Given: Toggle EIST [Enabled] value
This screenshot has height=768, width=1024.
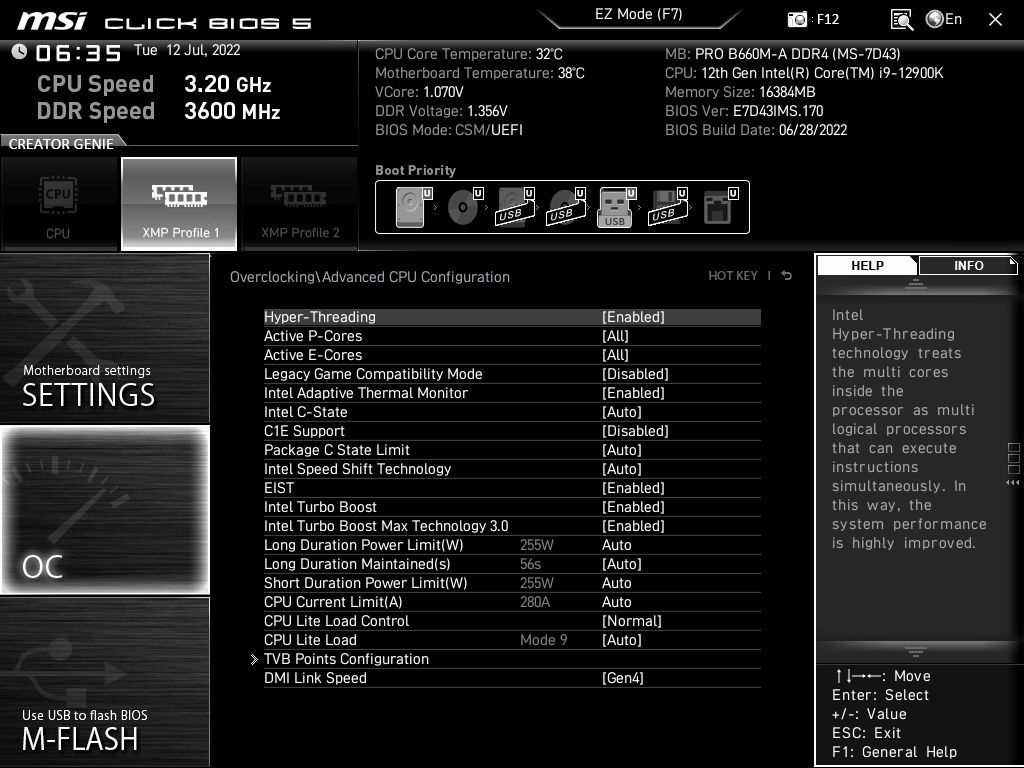Looking at the screenshot, I should 633,487.
